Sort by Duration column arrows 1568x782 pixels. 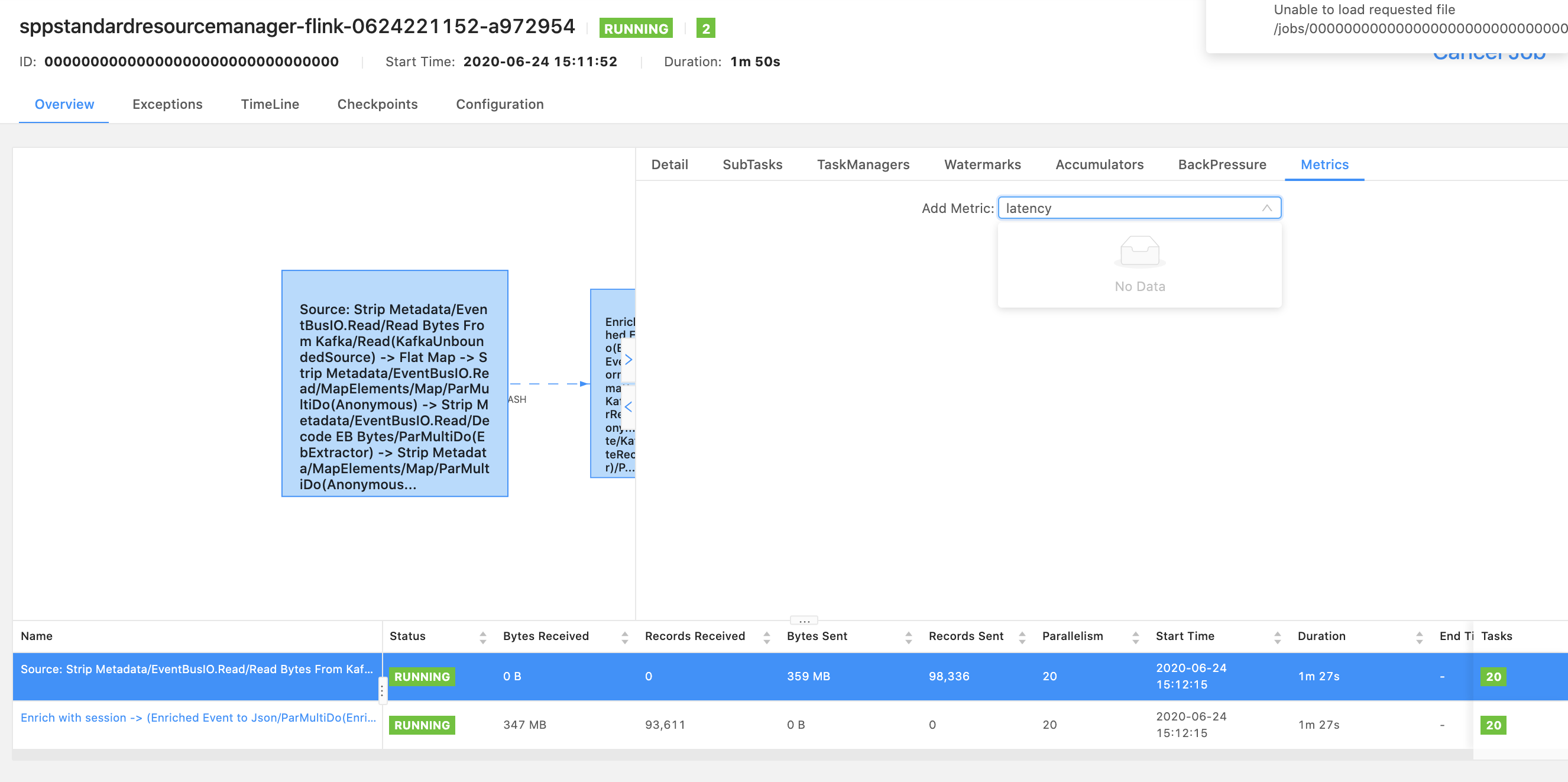[1419, 637]
